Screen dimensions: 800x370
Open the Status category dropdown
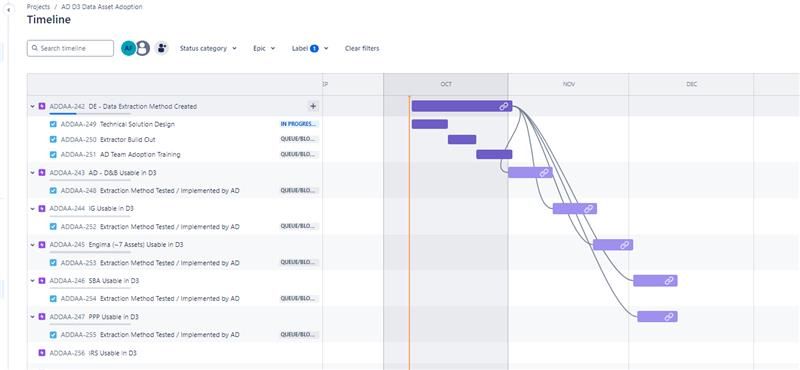coord(208,48)
